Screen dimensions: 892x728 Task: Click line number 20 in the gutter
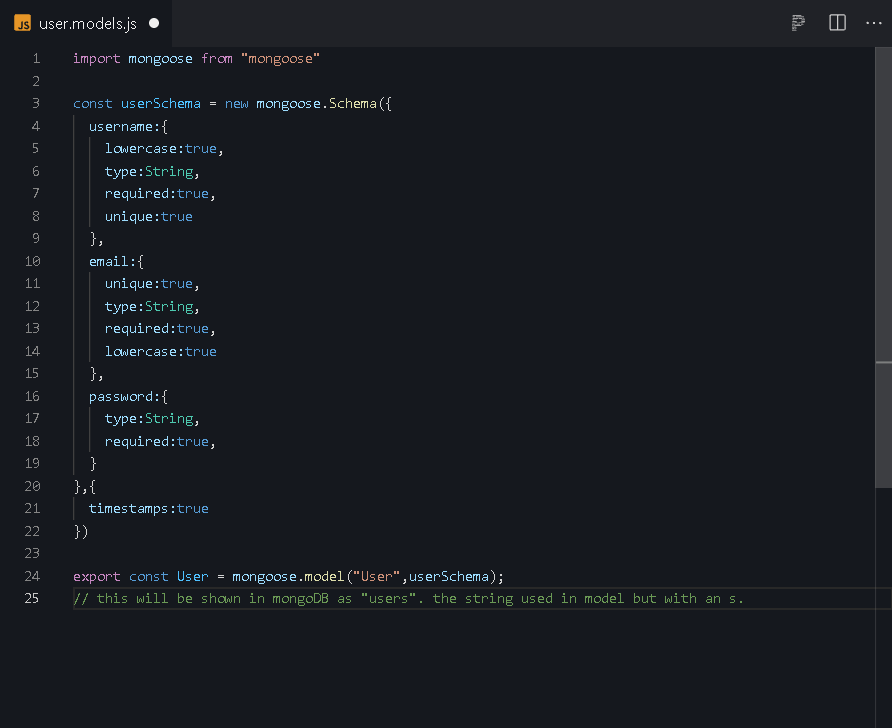(32, 486)
